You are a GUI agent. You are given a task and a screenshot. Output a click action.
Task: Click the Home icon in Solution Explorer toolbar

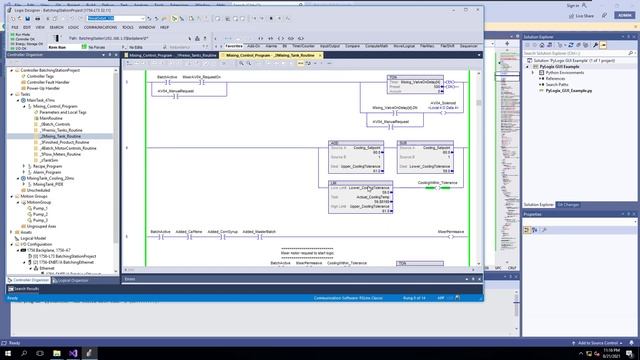542,45
